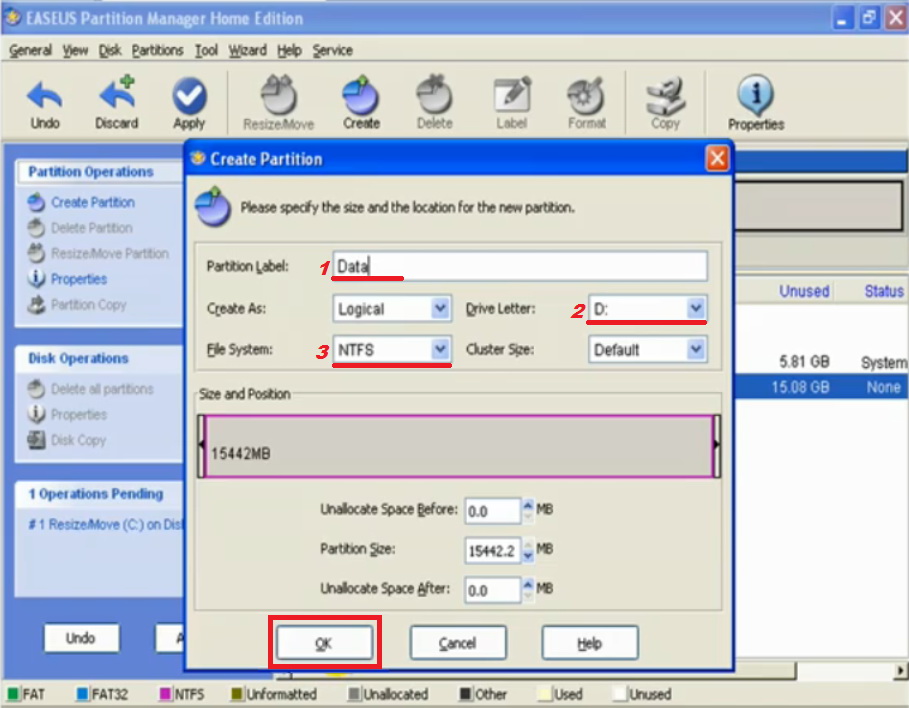Click Properties icon under Partition Operations
This screenshot has height=708, width=909.
(36, 279)
